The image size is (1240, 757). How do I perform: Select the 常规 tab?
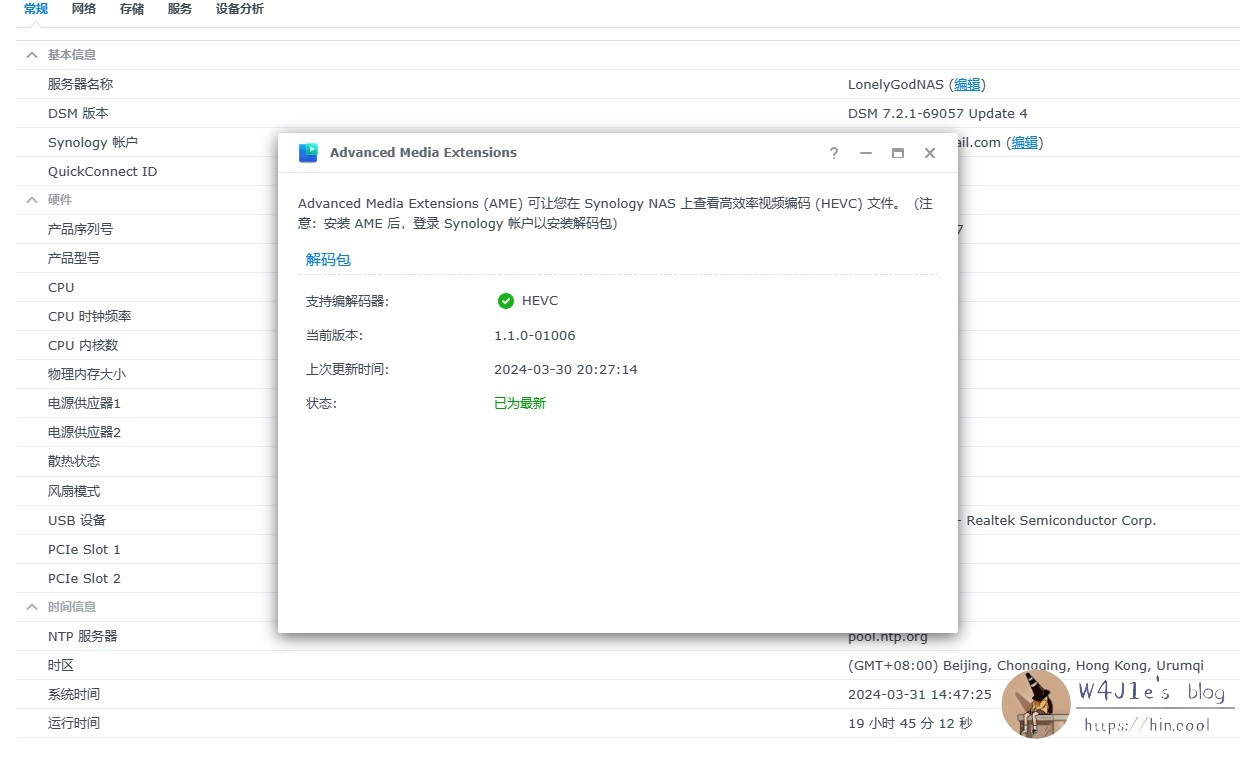point(36,9)
